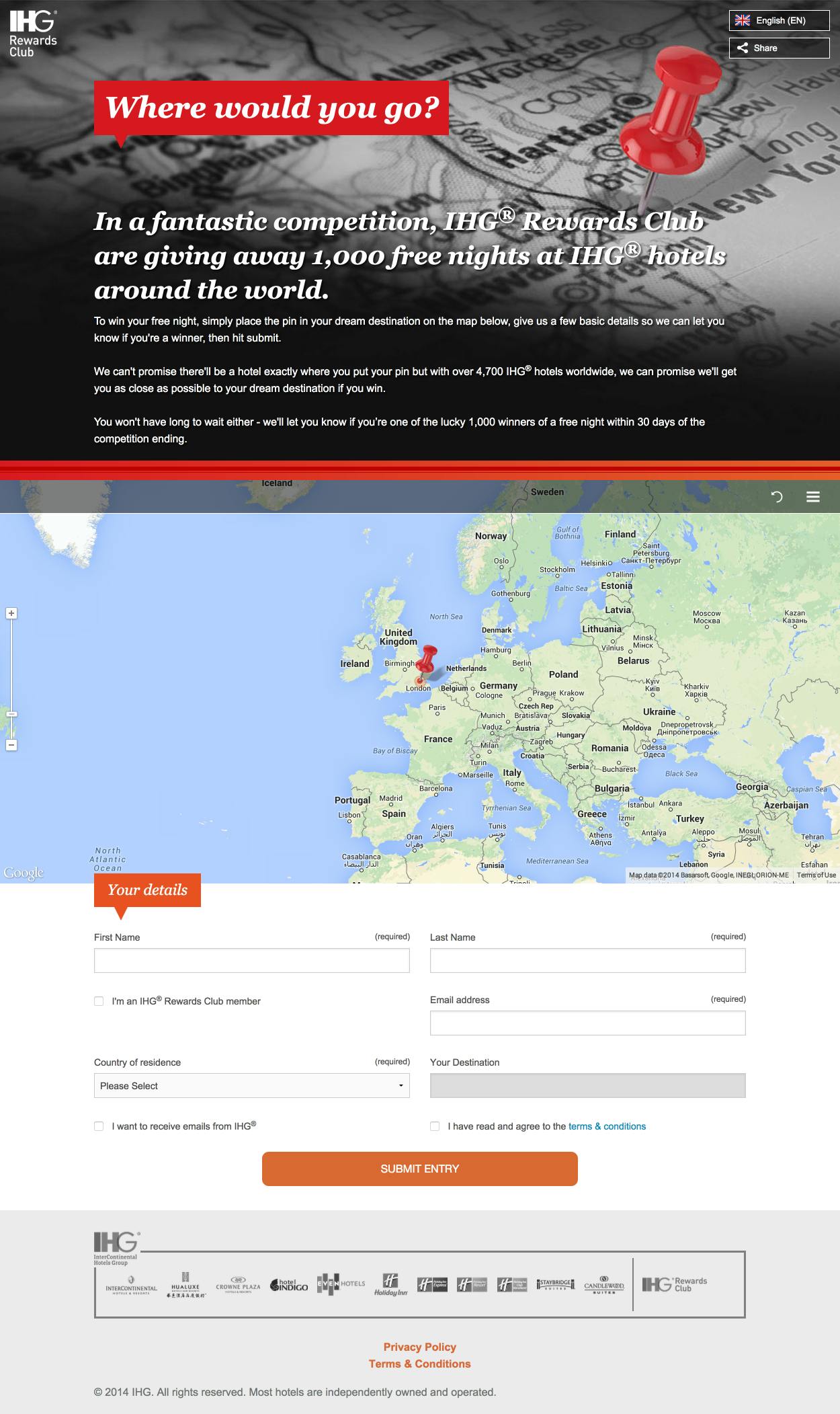Open the map hamburger menu
This screenshot has width=840, height=1414.
click(x=813, y=497)
